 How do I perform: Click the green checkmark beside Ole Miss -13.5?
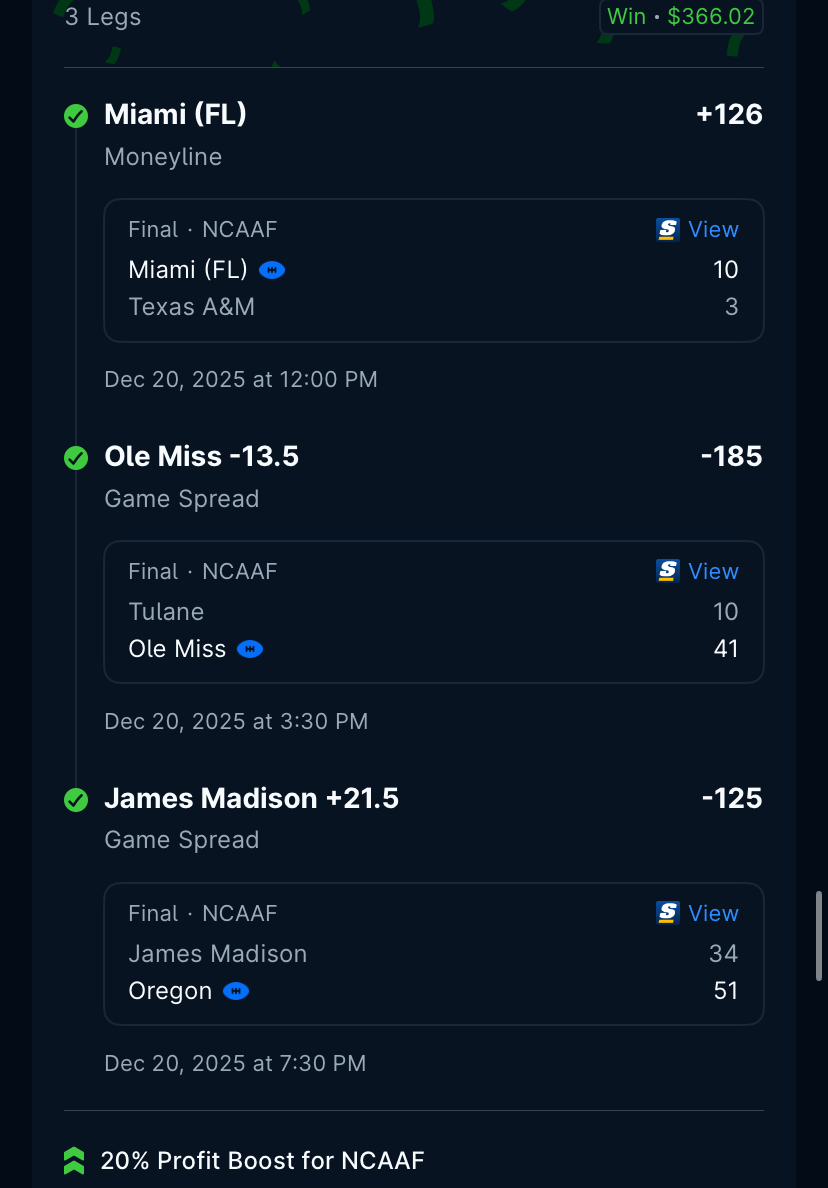click(76, 458)
